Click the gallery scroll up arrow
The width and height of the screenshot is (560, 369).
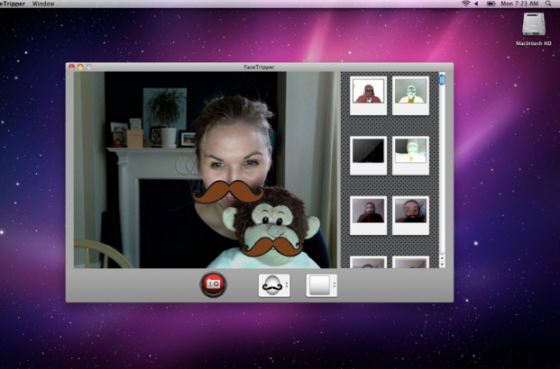(442, 258)
